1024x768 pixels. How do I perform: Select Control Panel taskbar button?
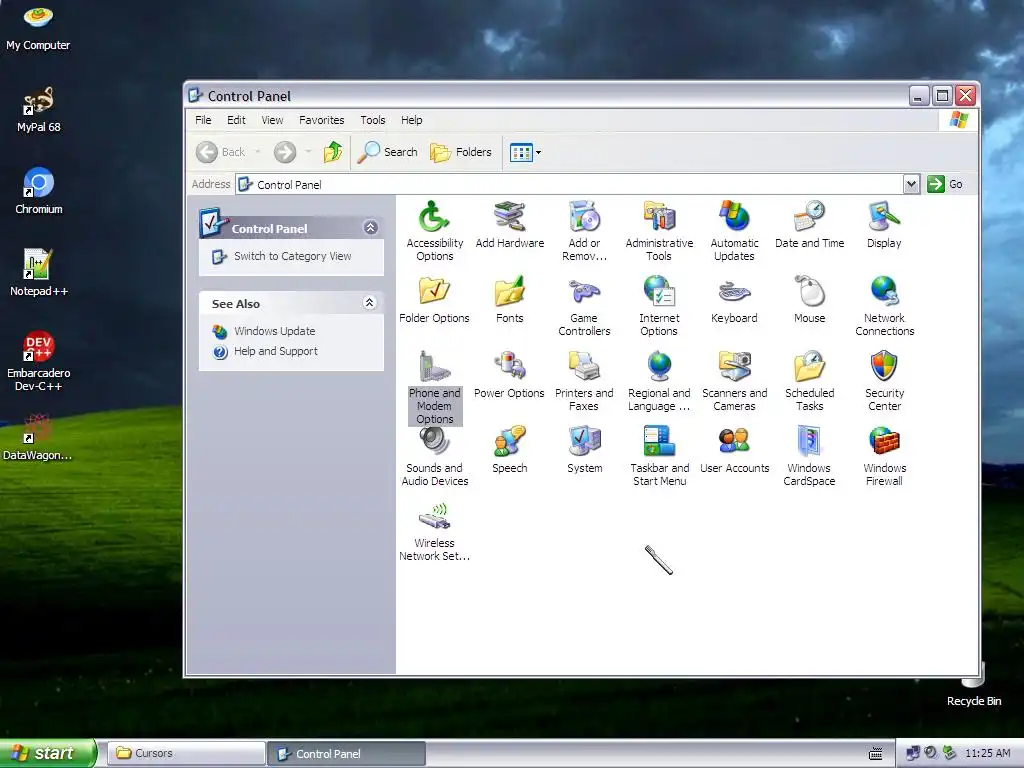347,753
